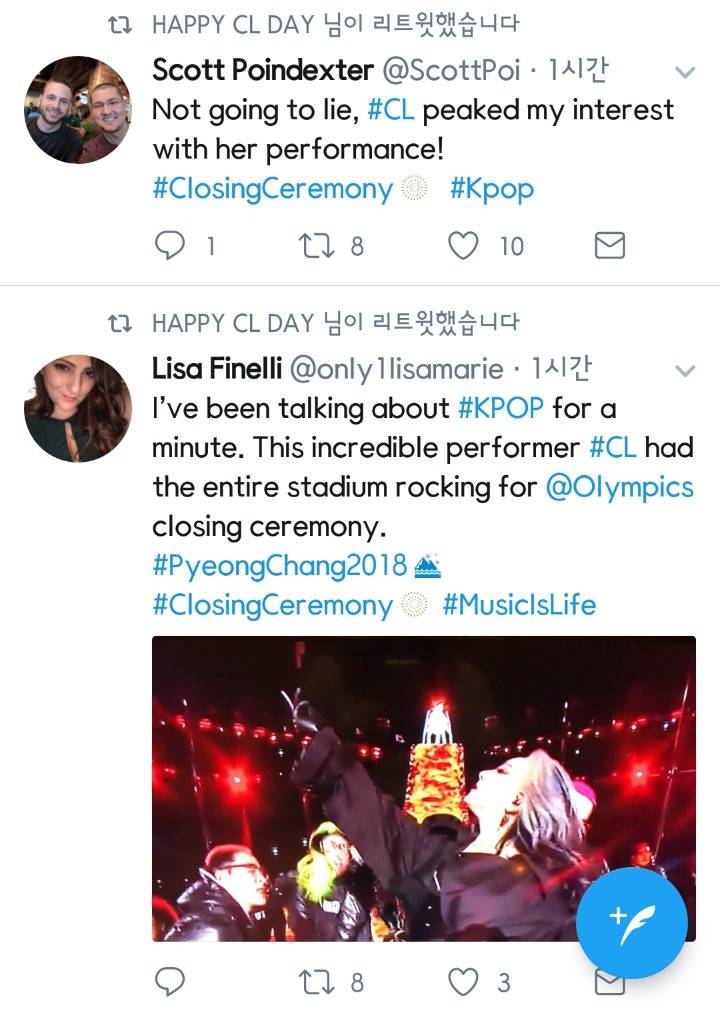Reply to Lisa Finelli's tweet
Image resolution: width=720 pixels, height=1011 pixels.
coord(171,982)
